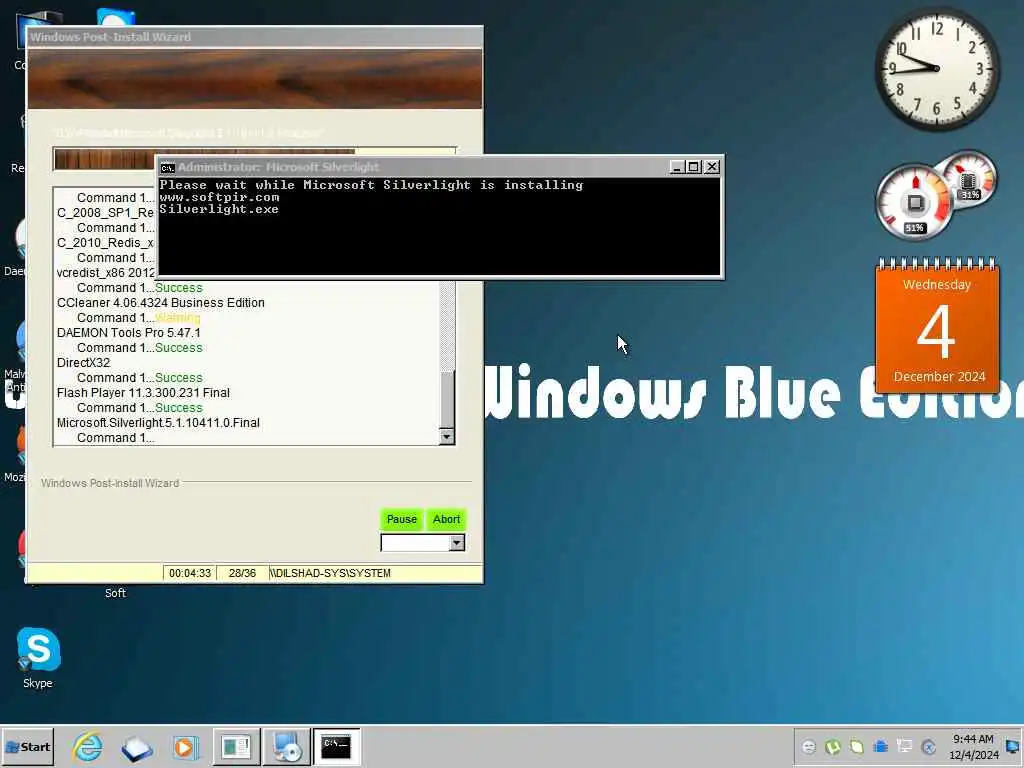Switch to the installer disc taskbar button
This screenshot has height=768, width=1024.
287,747
